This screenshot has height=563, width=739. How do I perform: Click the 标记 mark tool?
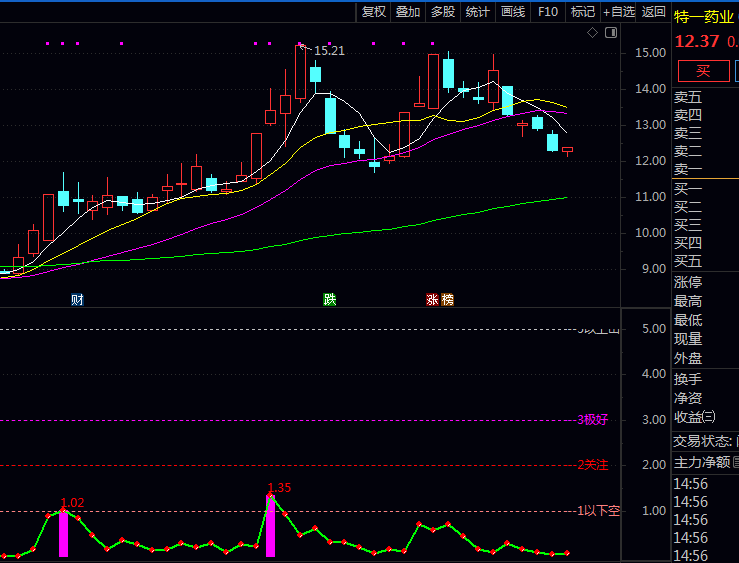582,12
